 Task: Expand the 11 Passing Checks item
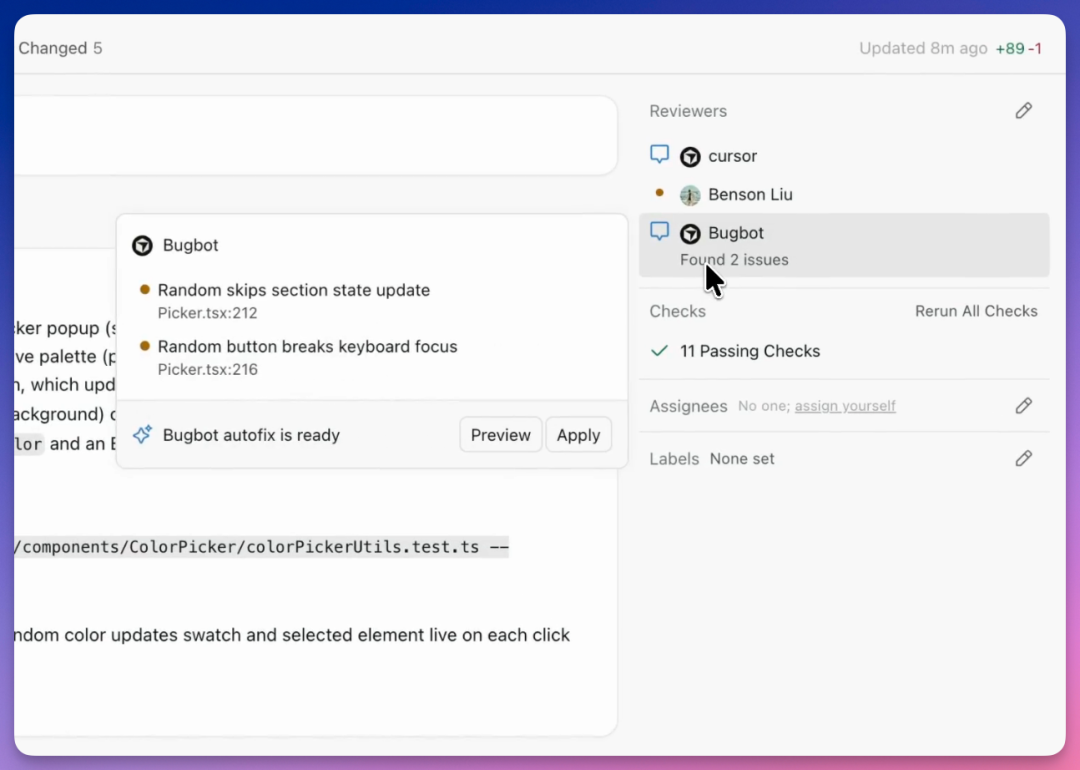(x=750, y=351)
